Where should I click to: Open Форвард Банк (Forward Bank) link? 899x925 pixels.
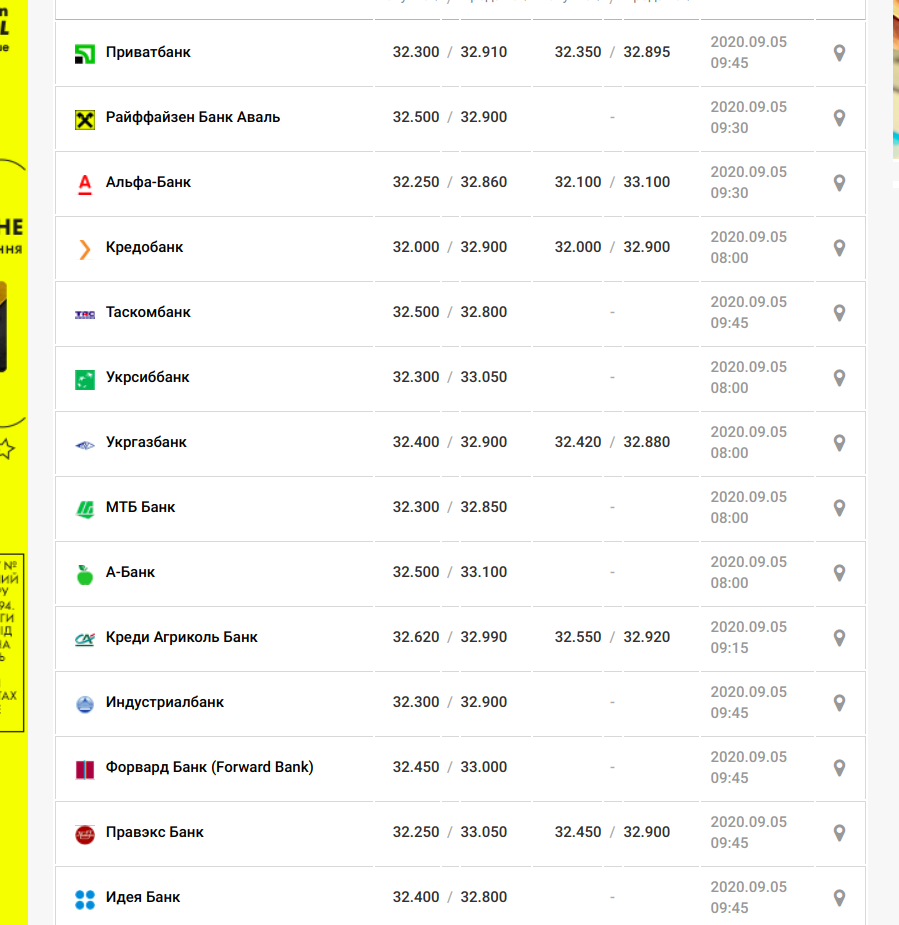coord(209,767)
